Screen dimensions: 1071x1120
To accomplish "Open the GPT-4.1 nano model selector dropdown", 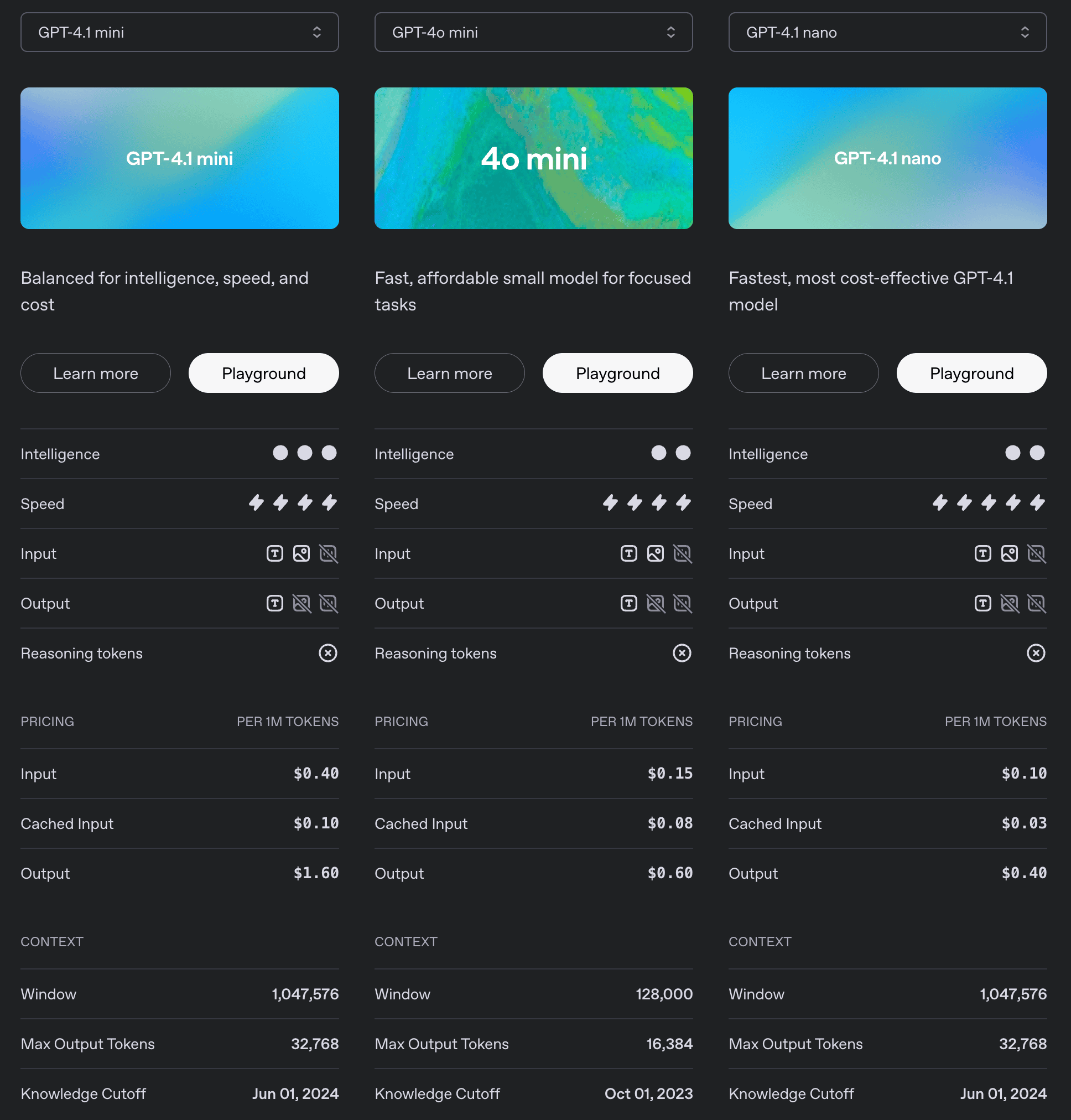I will click(887, 32).
